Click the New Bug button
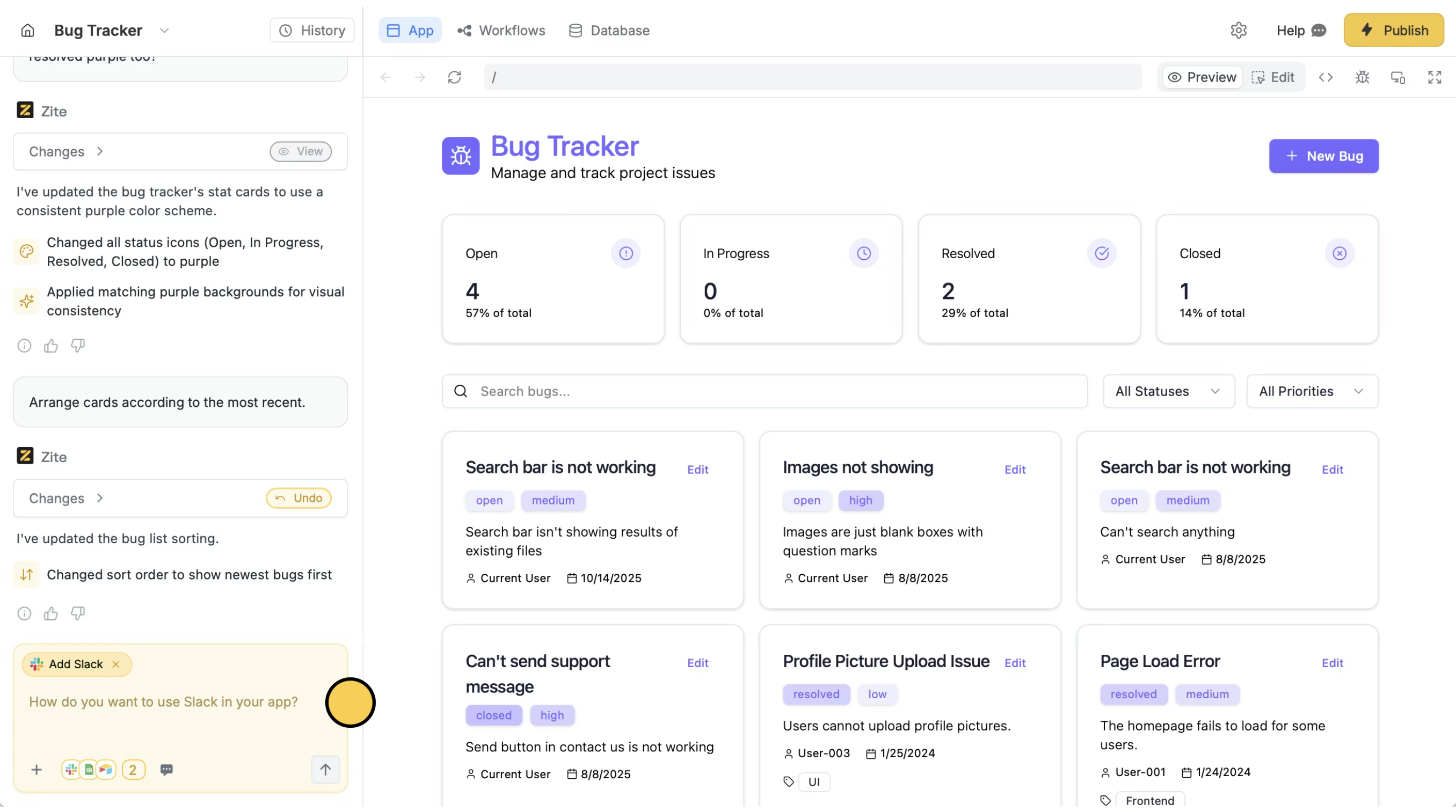 [x=1323, y=157]
